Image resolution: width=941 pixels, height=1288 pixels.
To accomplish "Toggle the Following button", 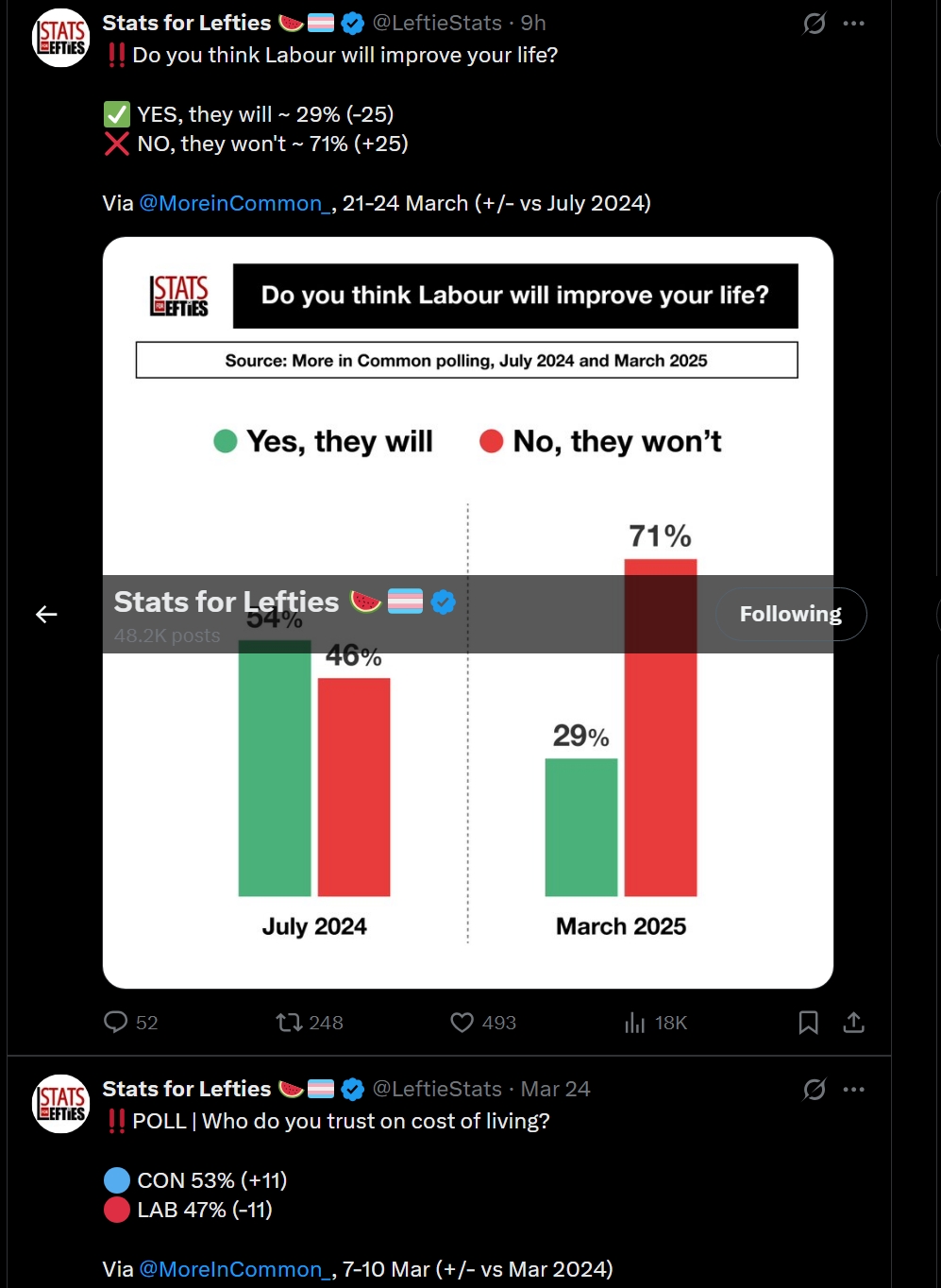I will click(x=790, y=615).
